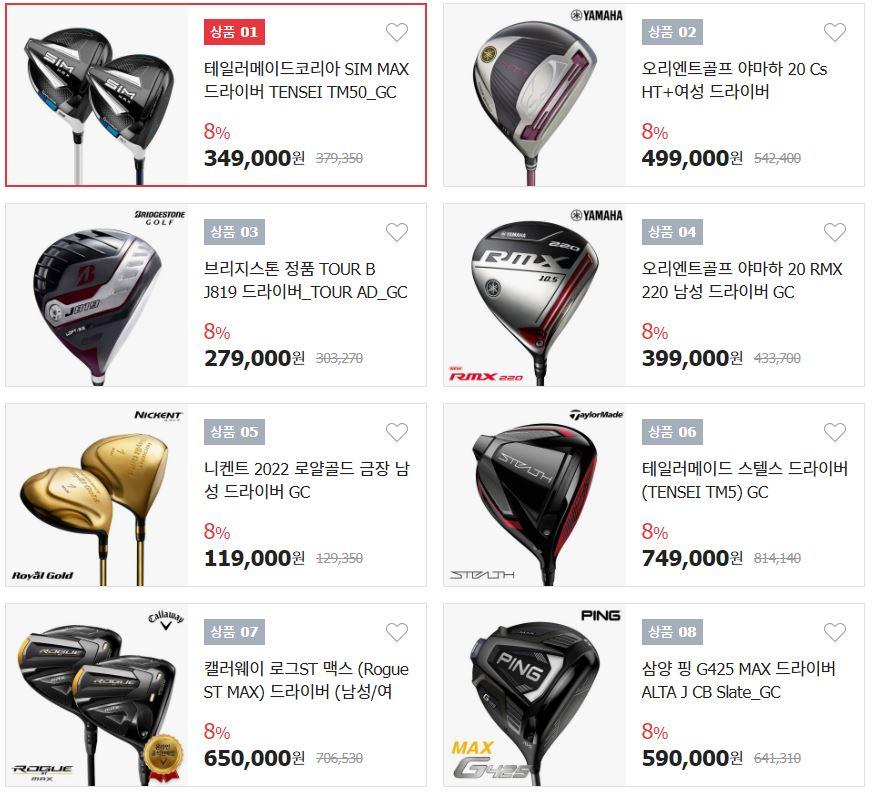This screenshot has width=874, height=794.
Task: Open 테일러메이드코리아 SIM MAX 드라이버 title link
Action: pos(306,80)
